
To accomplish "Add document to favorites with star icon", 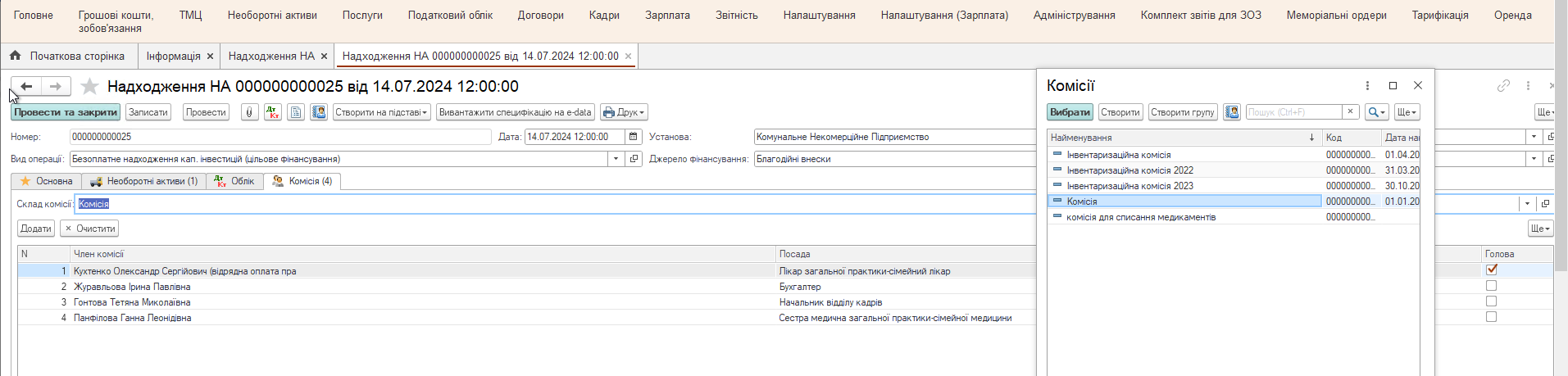I will 90,86.
